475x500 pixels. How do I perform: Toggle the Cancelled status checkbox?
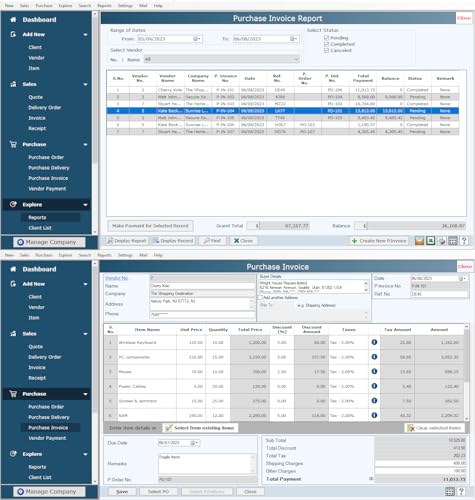tap(326, 50)
